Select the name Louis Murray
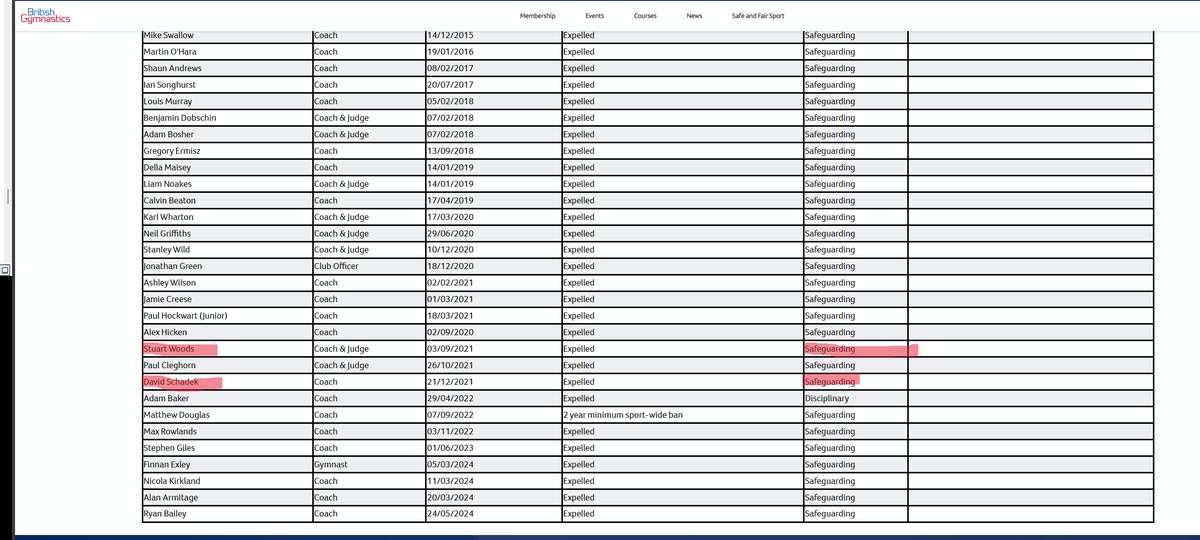Viewport: 1200px width, 540px height. tap(168, 101)
